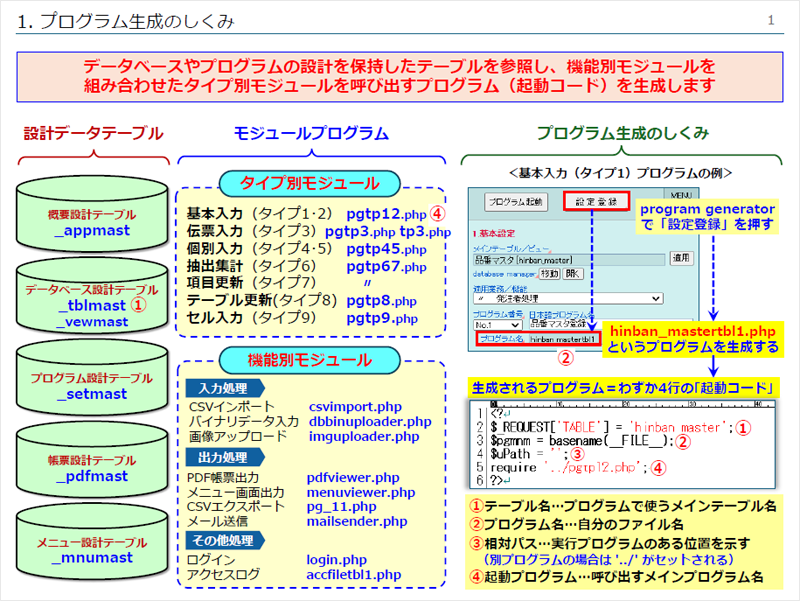Click csvimport.php module name
The width and height of the screenshot is (800, 601).
click(355, 407)
